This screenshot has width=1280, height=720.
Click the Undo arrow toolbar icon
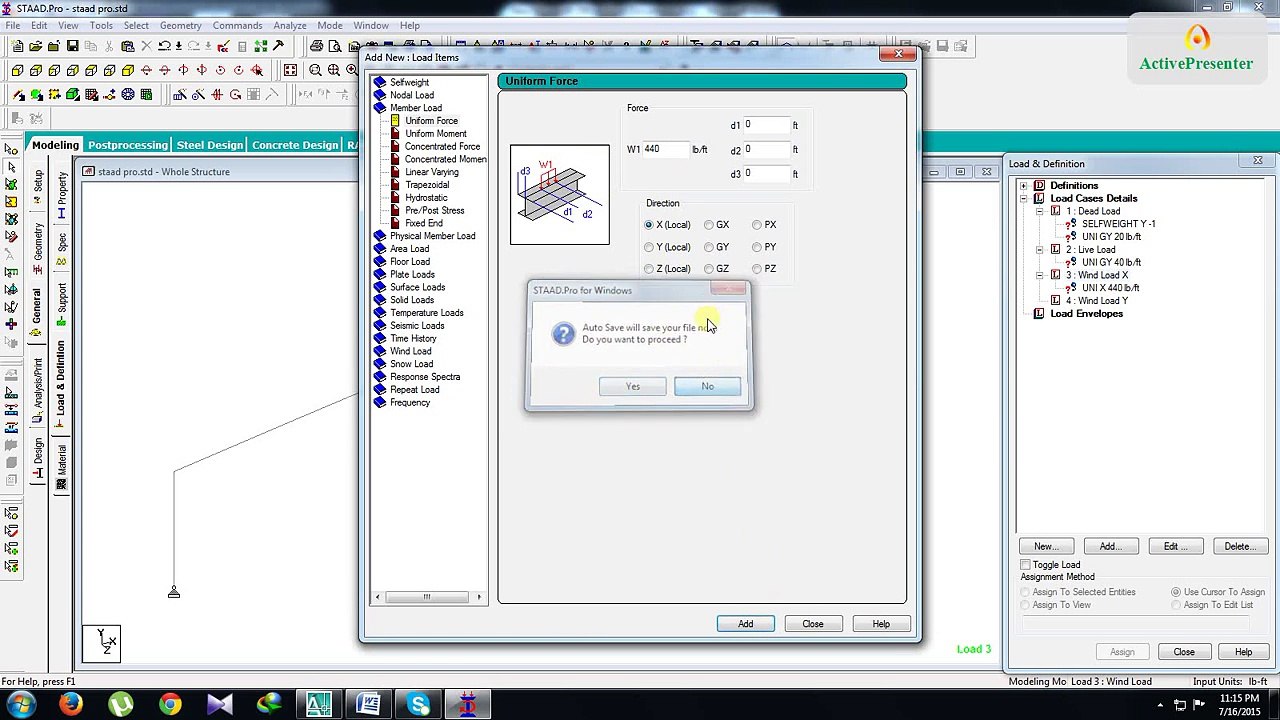(x=164, y=46)
